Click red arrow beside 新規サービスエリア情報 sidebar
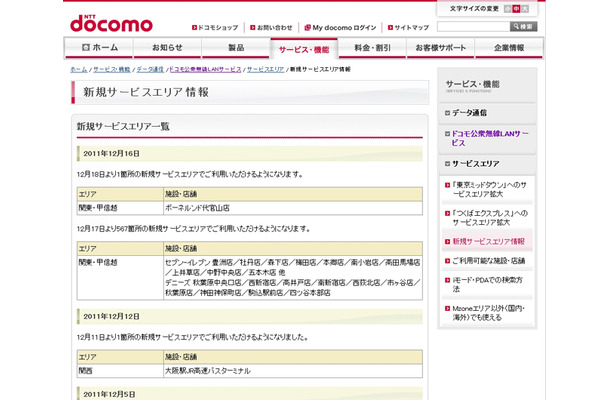Viewport: 610px width, 400px height. point(447,242)
